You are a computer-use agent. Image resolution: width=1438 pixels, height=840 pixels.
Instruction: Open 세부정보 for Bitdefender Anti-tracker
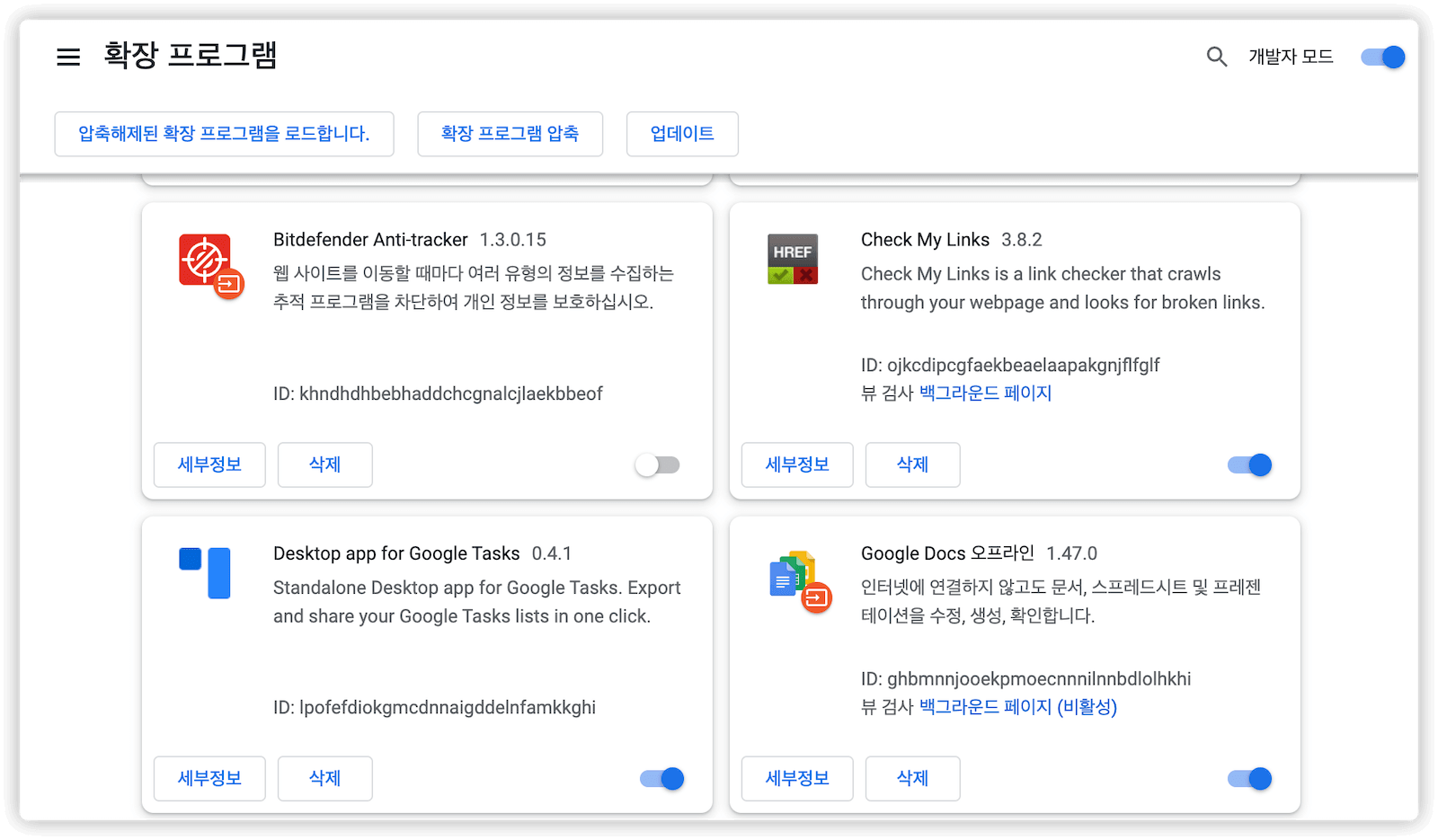click(x=209, y=464)
